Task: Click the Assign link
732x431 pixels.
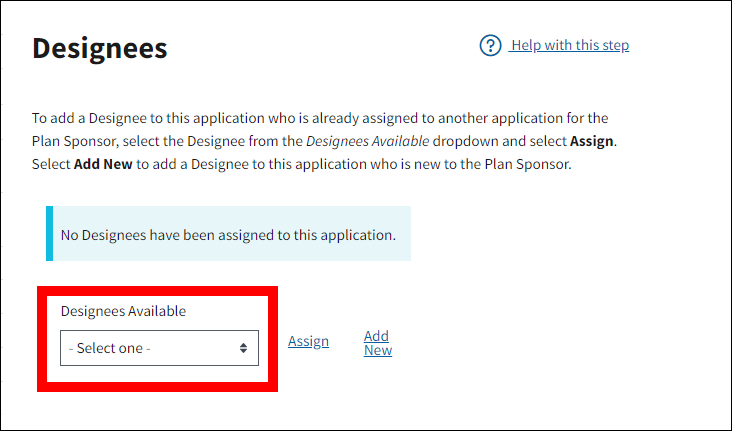Action: click(308, 342)
